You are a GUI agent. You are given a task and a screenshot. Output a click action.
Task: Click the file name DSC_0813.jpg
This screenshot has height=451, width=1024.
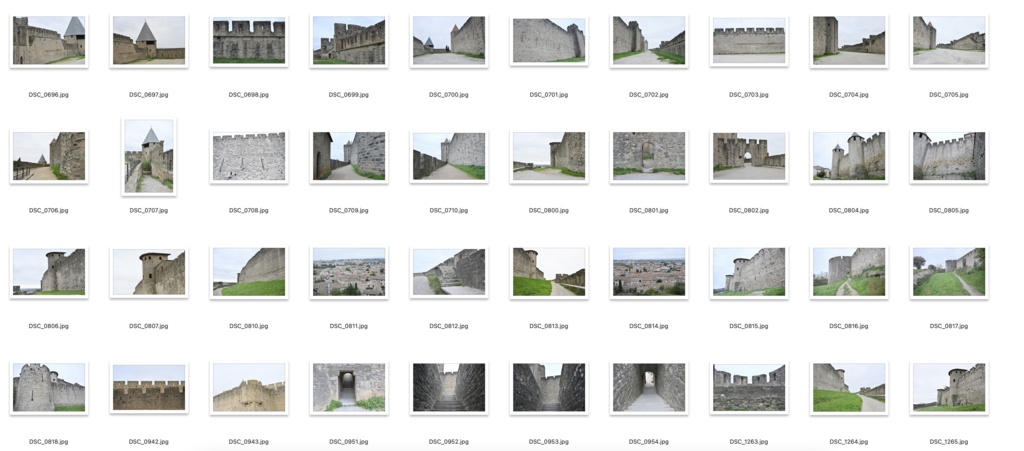[549, 326]
